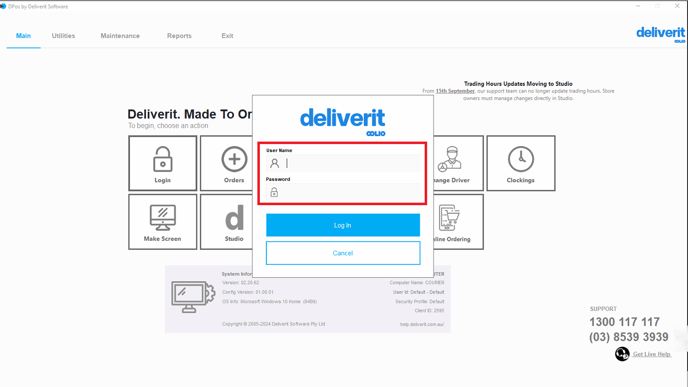Open the Reports tab

pos(179,36)
